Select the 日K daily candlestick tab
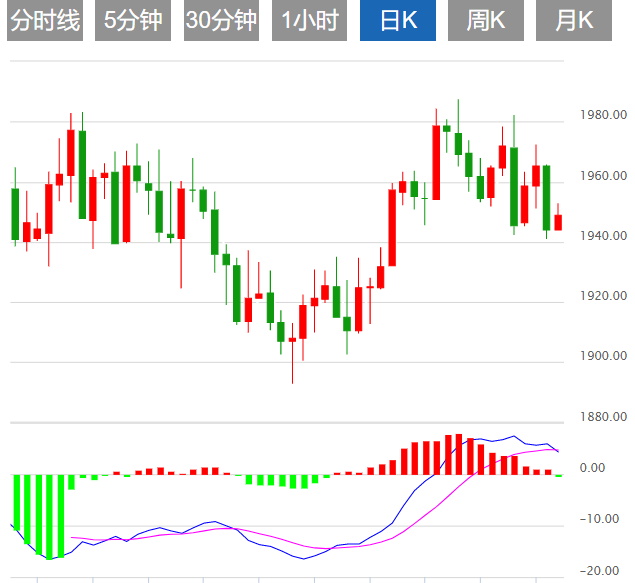635x583 pixels. 398,20
